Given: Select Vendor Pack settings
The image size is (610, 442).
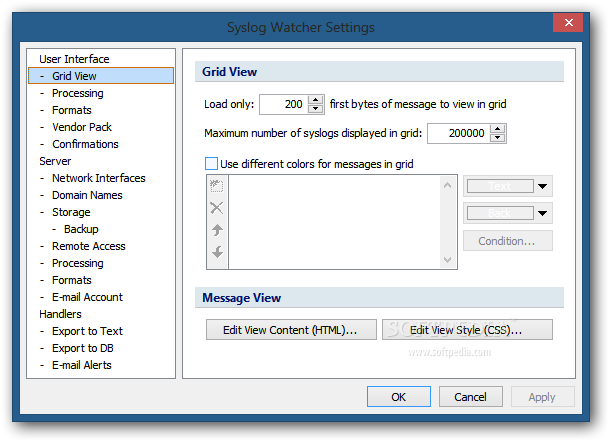Looking at the screenshot, I should (82, 127).
